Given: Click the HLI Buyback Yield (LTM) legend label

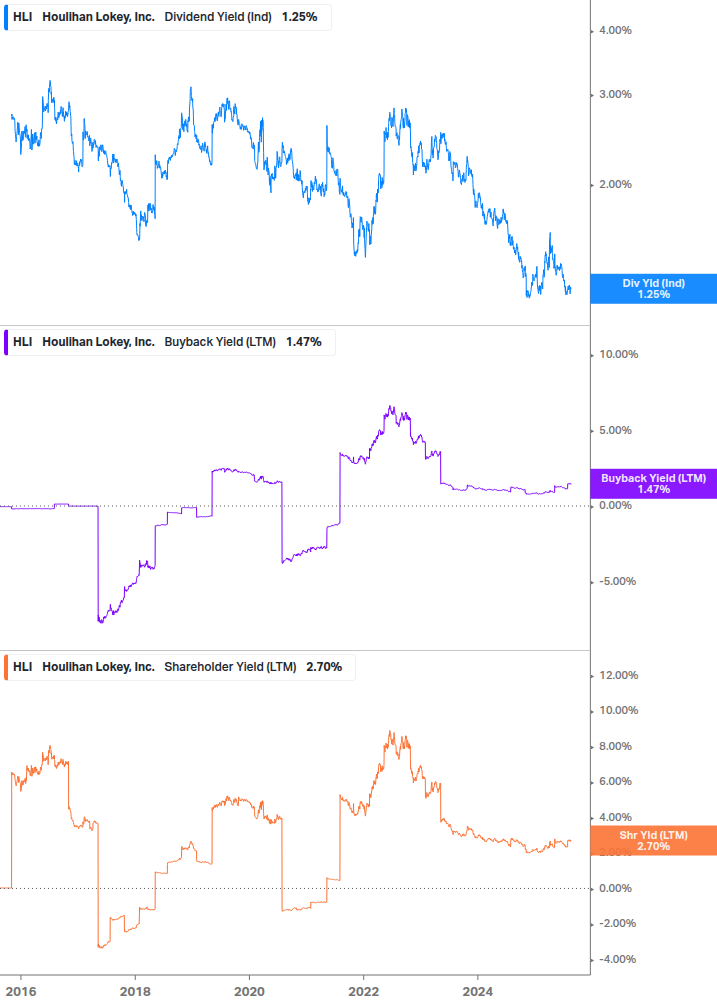Looking at the screenshot, I should (x=170, y=342).
